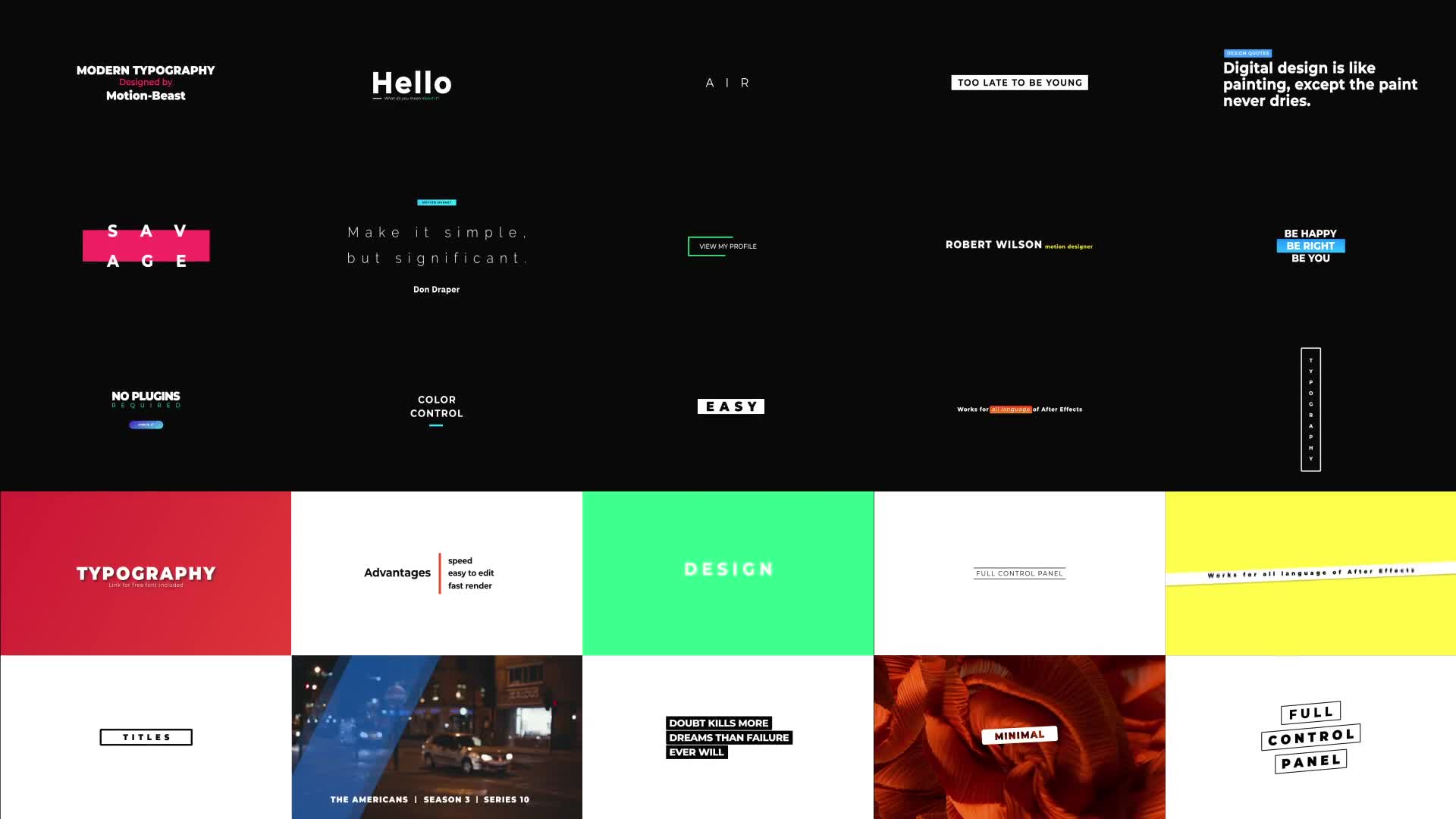1456x819 pixels.
Task: Open the Be Happy BE RIGHT tab
Action: click(x=1310, y=245)
